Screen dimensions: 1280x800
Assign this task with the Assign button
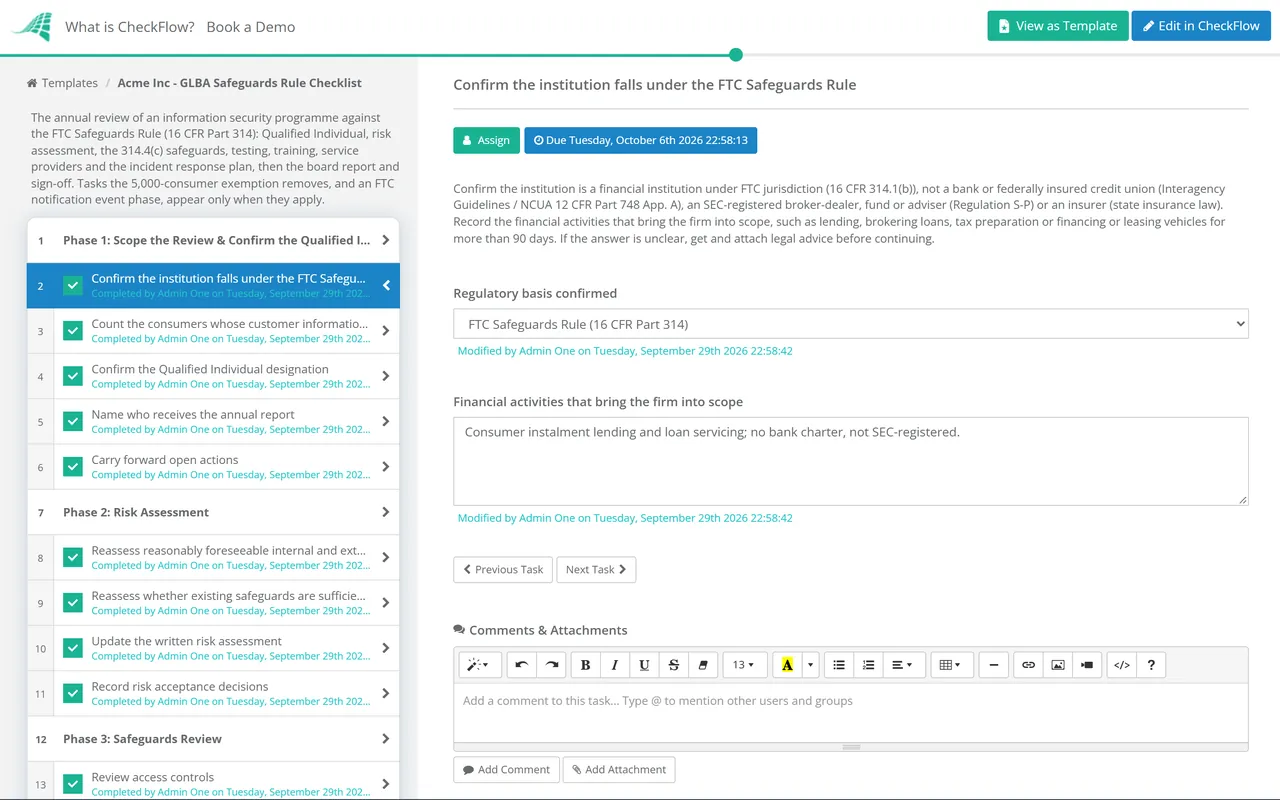tap(486, 140)
